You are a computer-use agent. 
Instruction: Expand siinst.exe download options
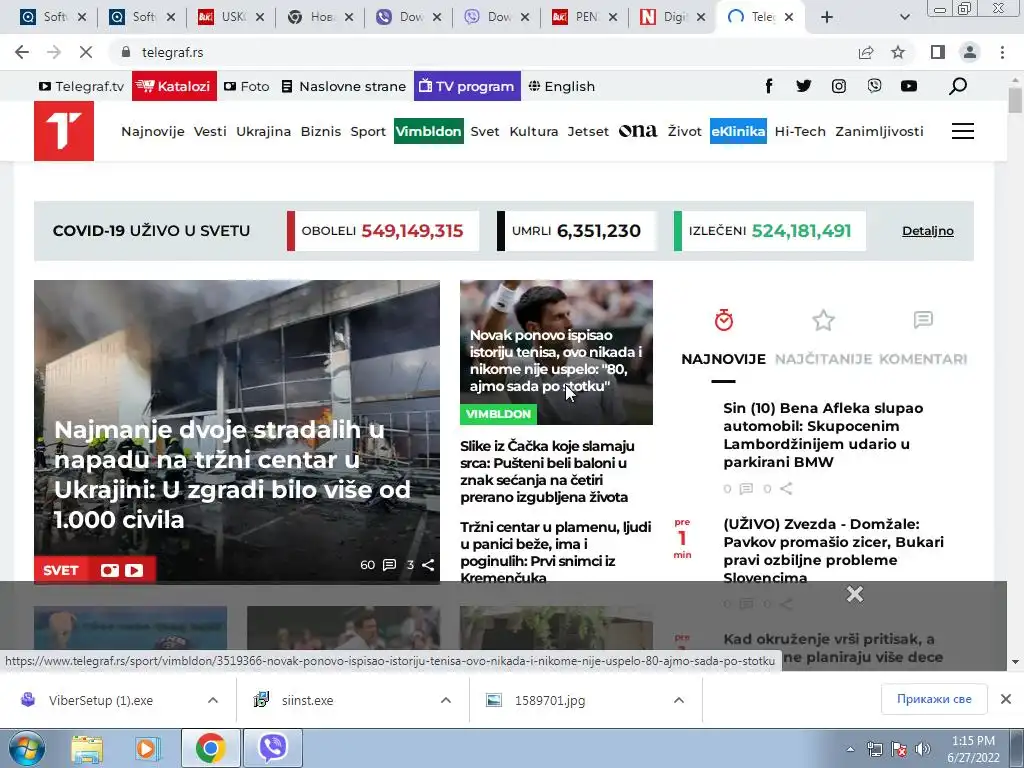click(x=446, y=700)
